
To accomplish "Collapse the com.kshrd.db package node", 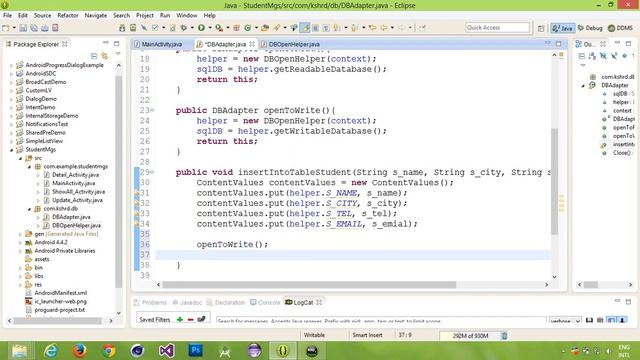I will coord(29,209).
